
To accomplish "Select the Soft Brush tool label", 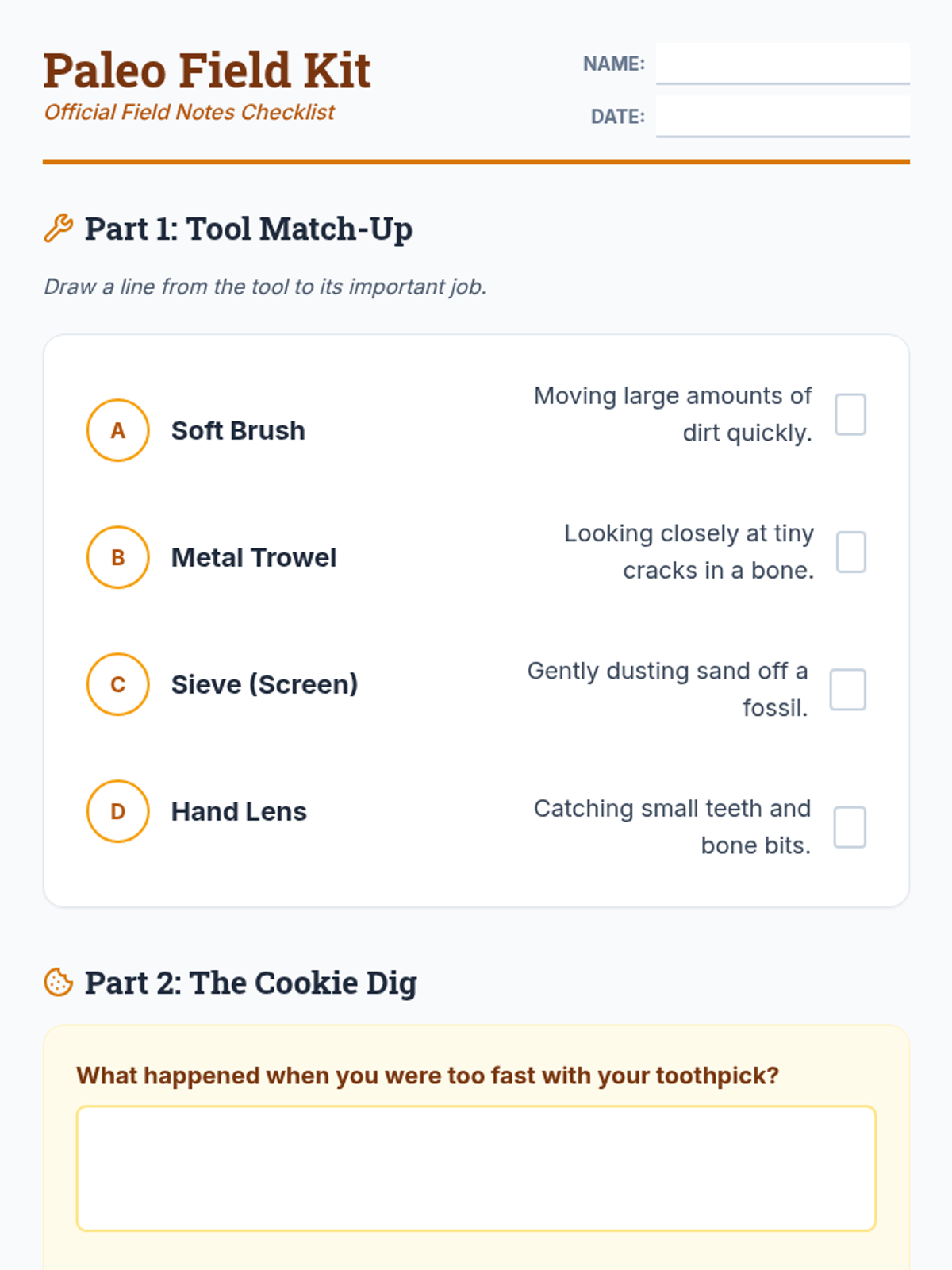I will tap(238, 430).
